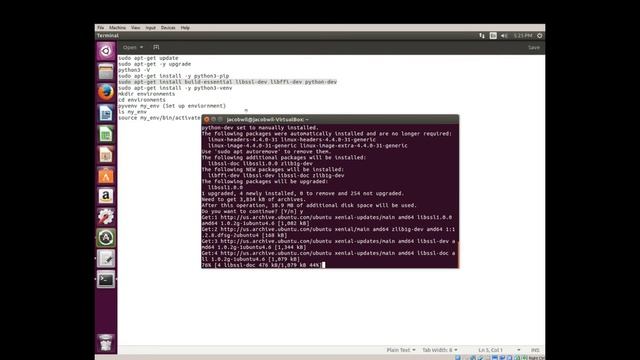Open the VirtualBox View menu
Image resolution: width=640 pixels, height=360 pixels.
tap(136, 28)
